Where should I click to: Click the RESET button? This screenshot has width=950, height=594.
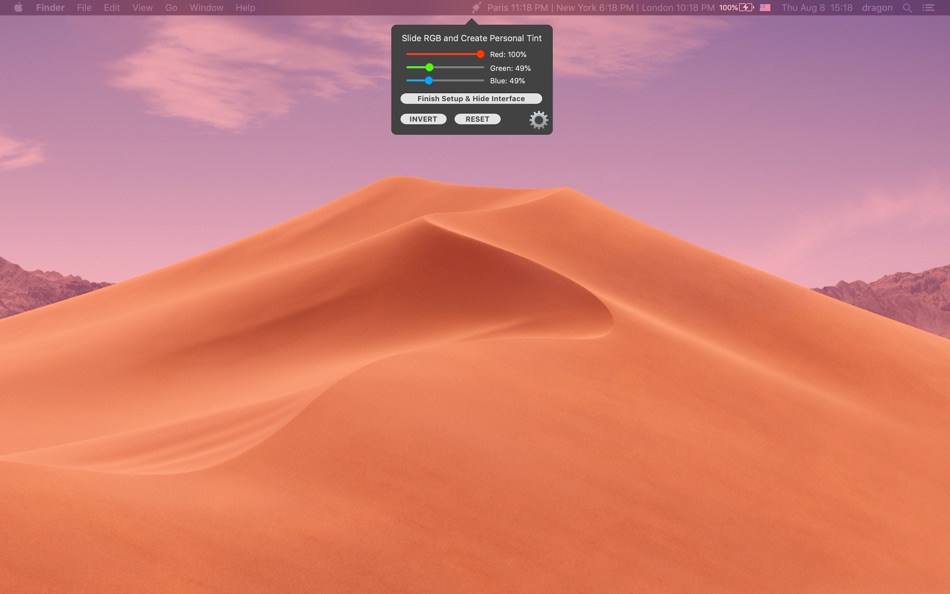(477, 119)
